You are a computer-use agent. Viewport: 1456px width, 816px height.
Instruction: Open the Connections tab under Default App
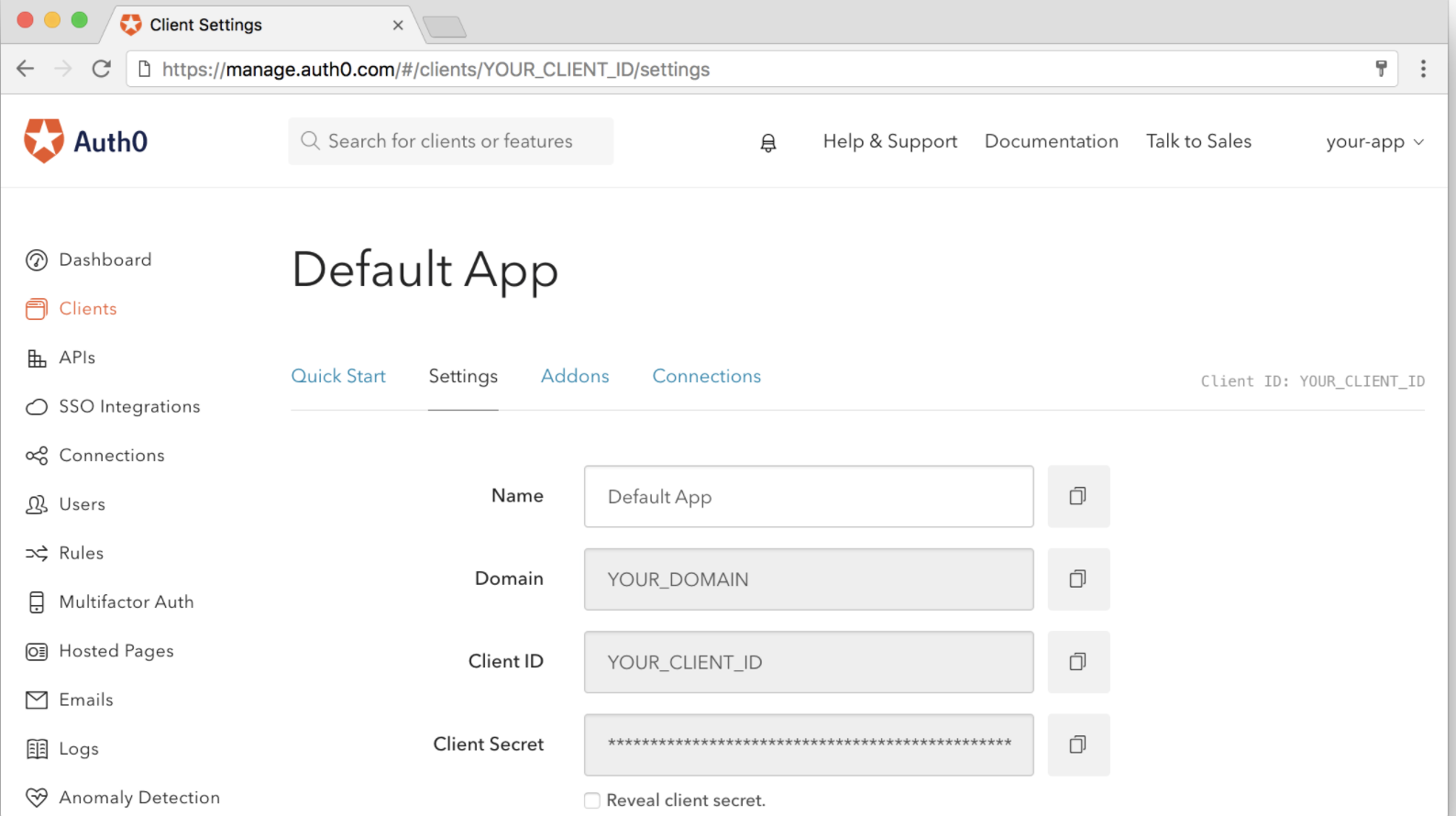pyautogui.click(x=707, y=376)
